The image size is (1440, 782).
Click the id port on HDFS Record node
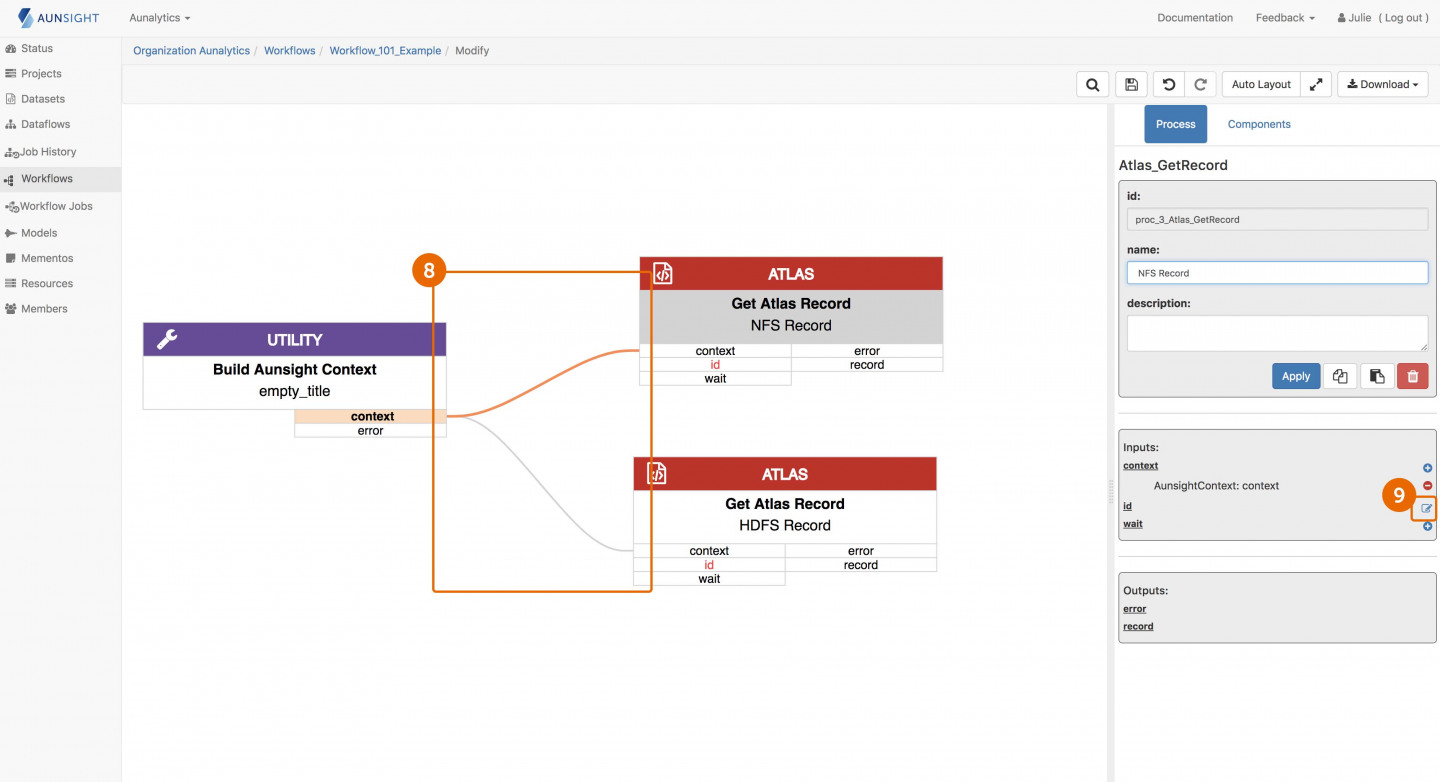(x=709, y=565)
